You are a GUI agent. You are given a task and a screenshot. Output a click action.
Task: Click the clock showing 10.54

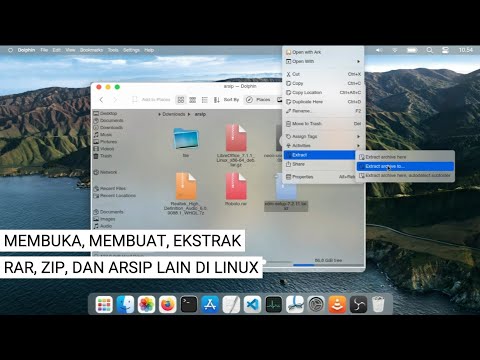point(465,50)
